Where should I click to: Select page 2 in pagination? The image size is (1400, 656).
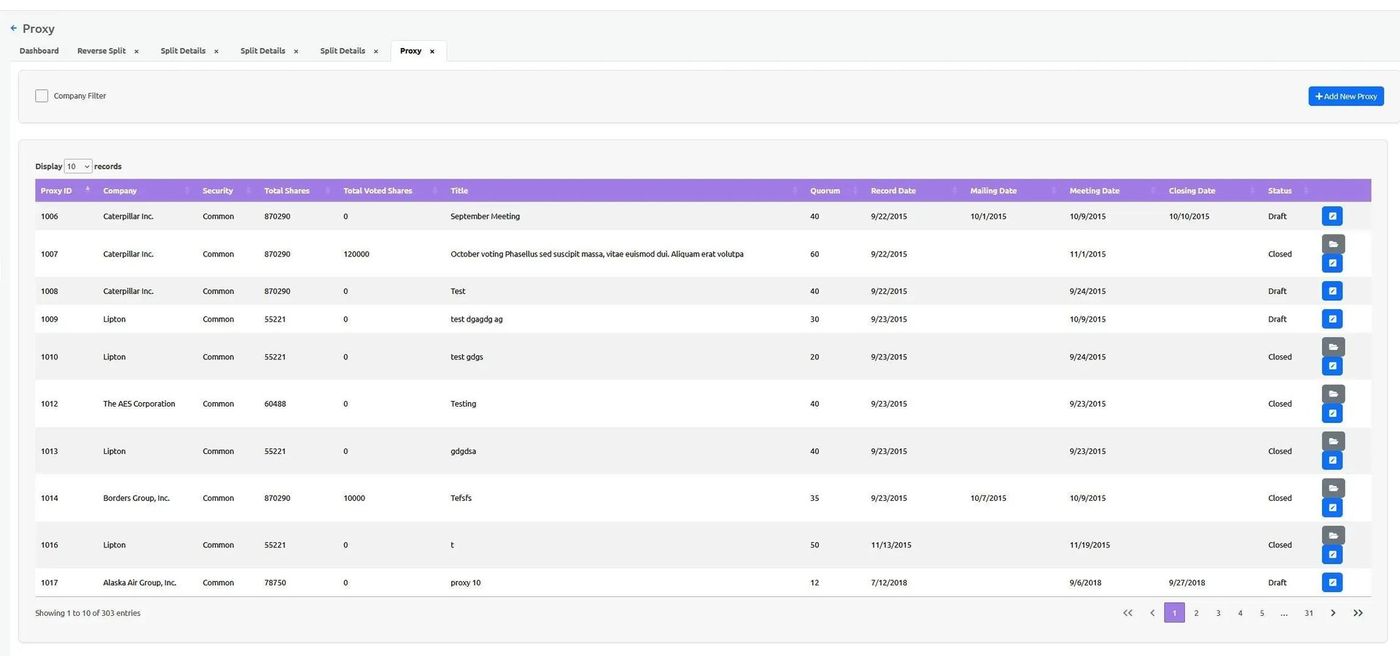[x=1196, y=613]
